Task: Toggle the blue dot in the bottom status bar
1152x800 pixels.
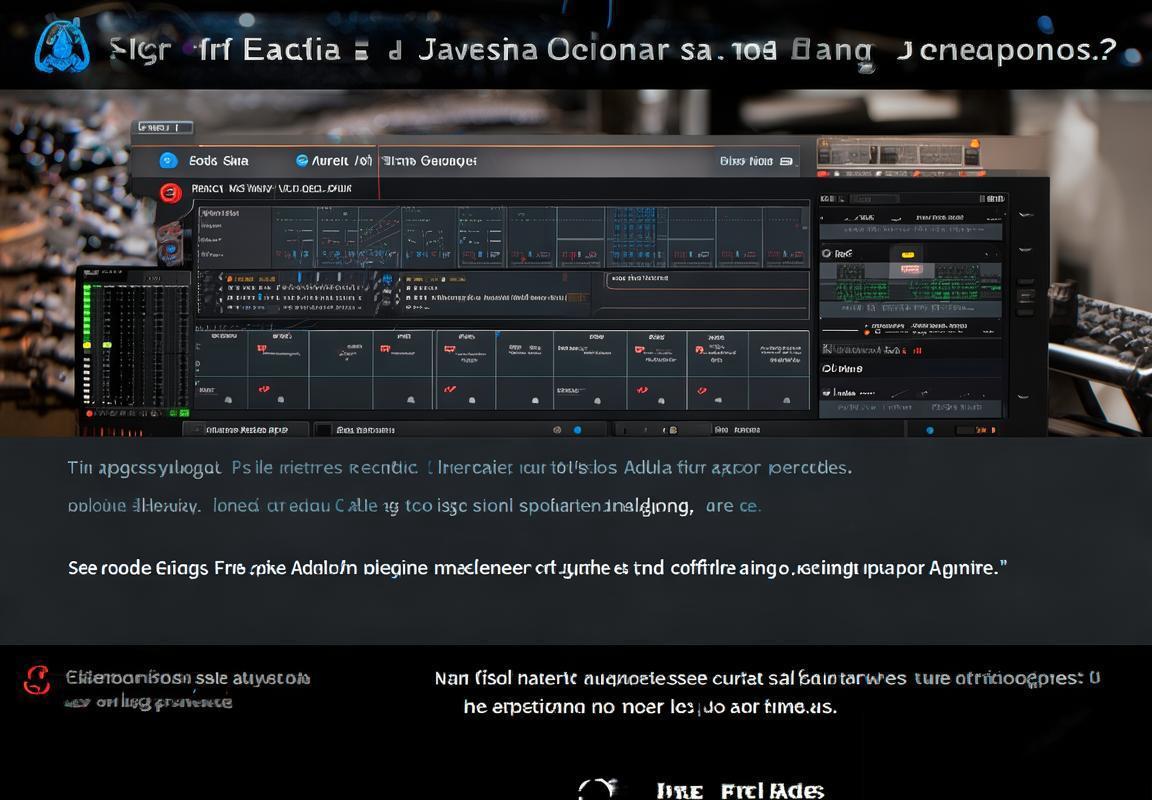Action: pos(577,430)
